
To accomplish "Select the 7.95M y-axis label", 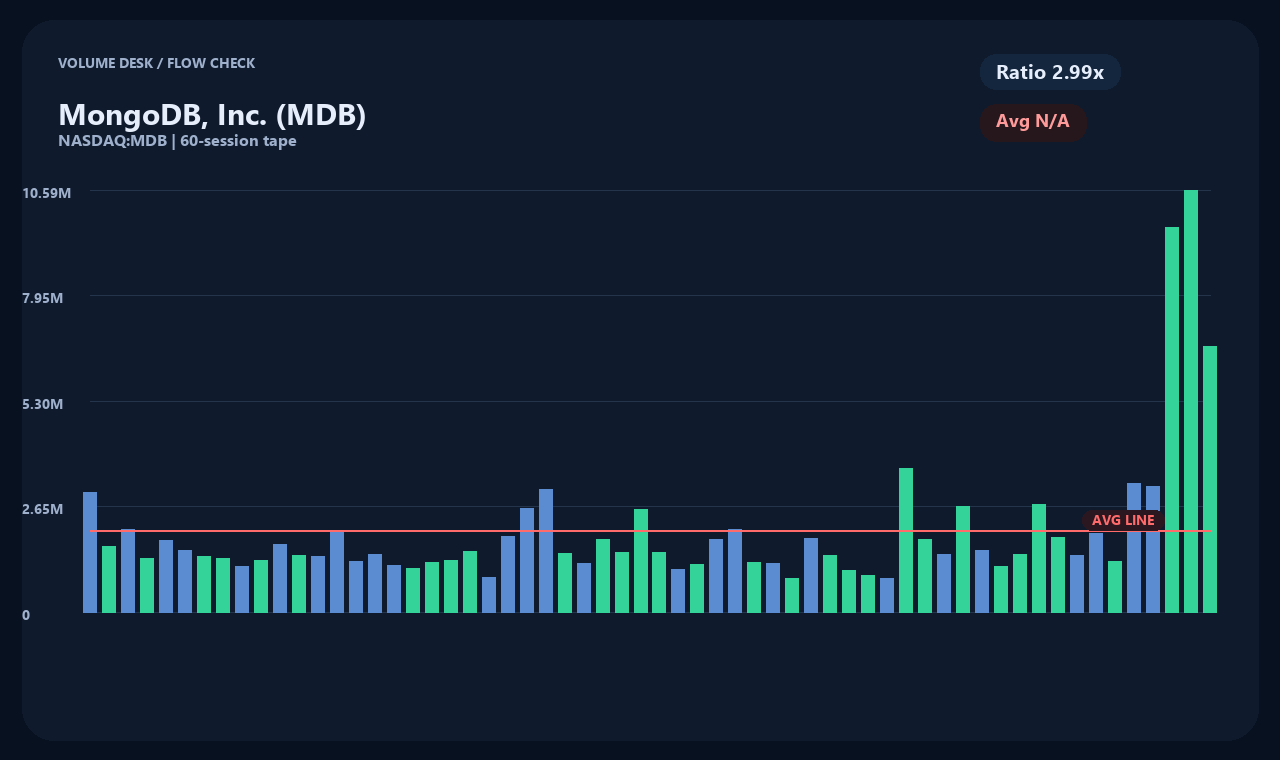I will tap(43, 298).
